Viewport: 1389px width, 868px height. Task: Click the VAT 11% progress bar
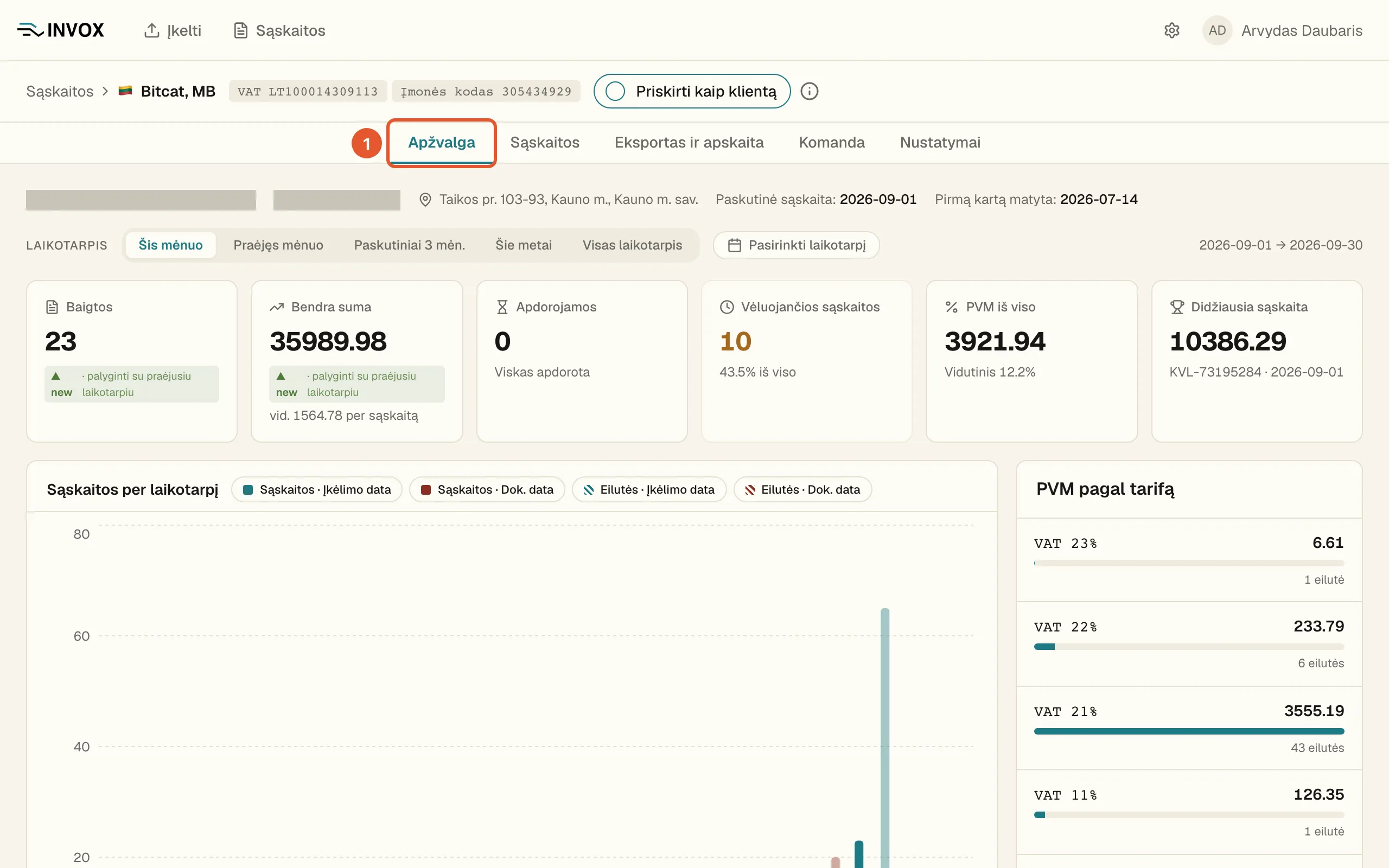pyautogui.click(x=1189, y=815)
